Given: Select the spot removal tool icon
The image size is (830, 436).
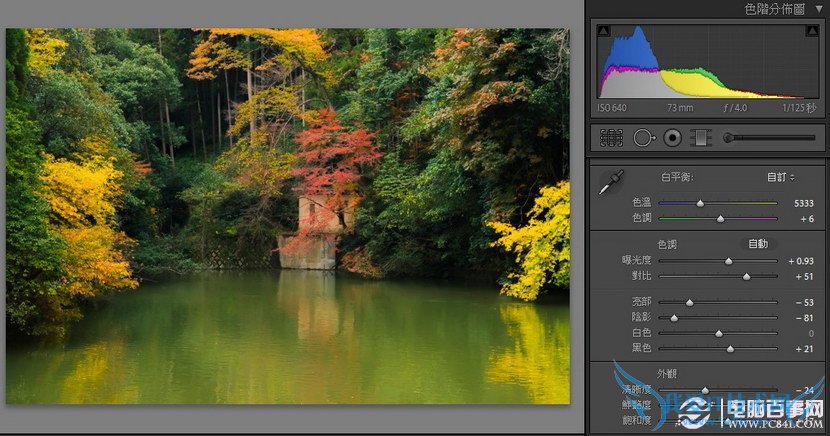Looking at the screenshot, I should point(644,138).
